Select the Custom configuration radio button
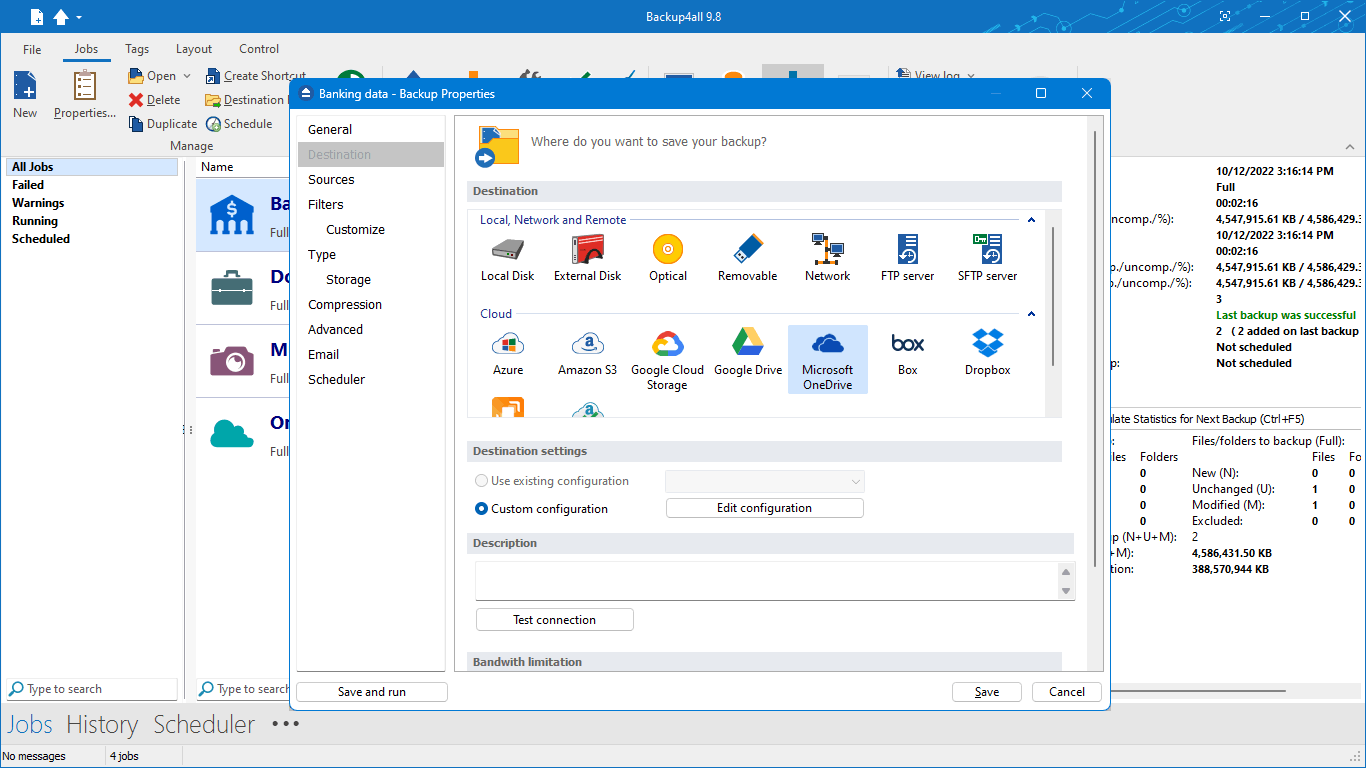 tap(482, 509)
